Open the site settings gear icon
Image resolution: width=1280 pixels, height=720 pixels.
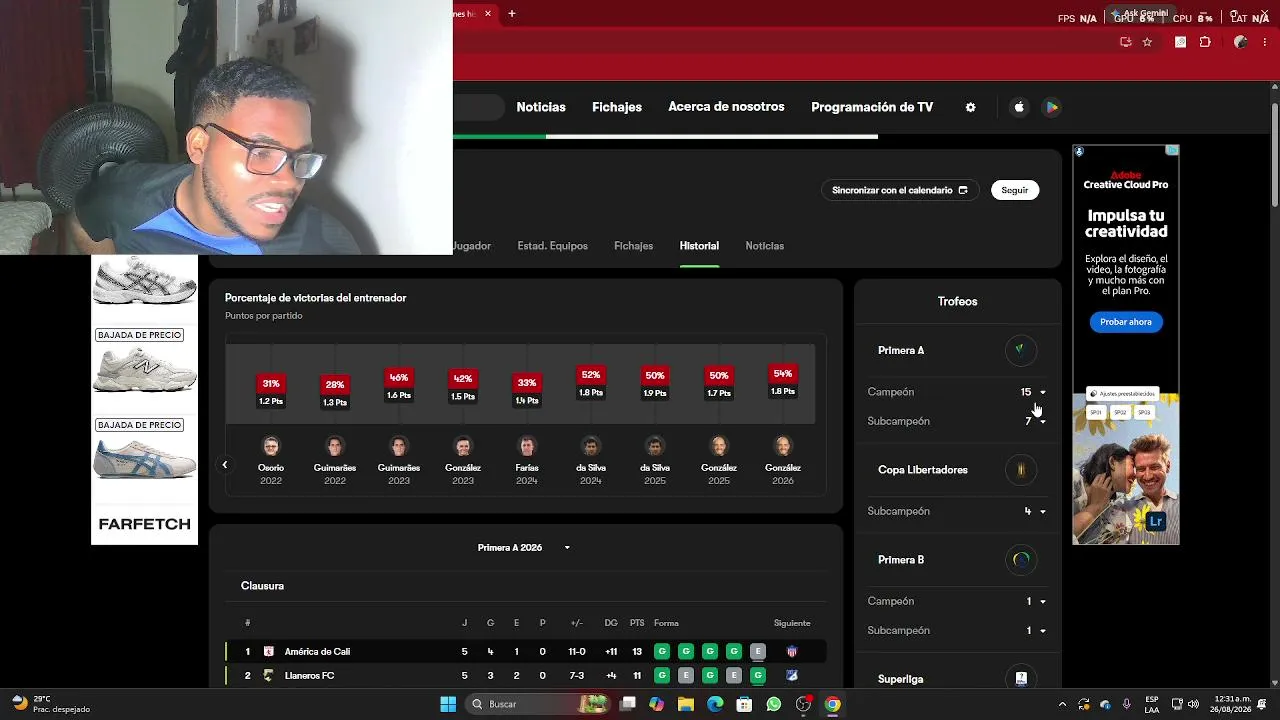(970, 107)
